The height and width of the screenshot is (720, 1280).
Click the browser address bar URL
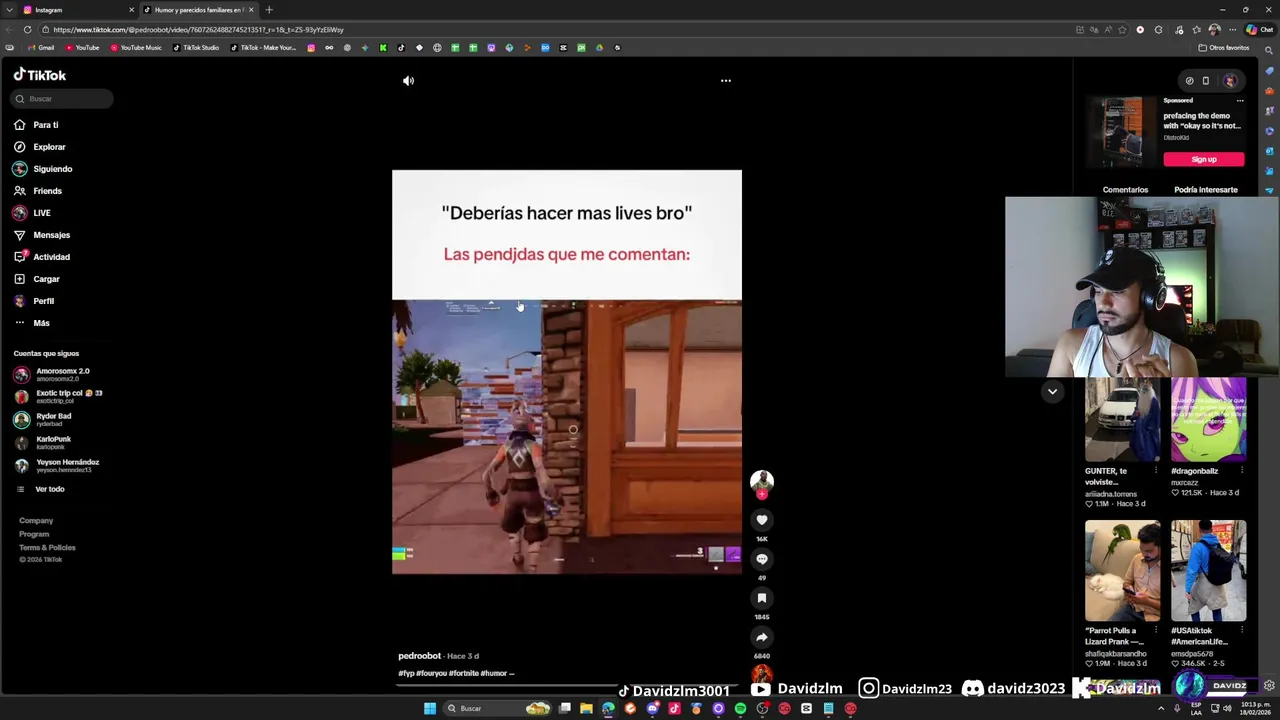[200, 30]
